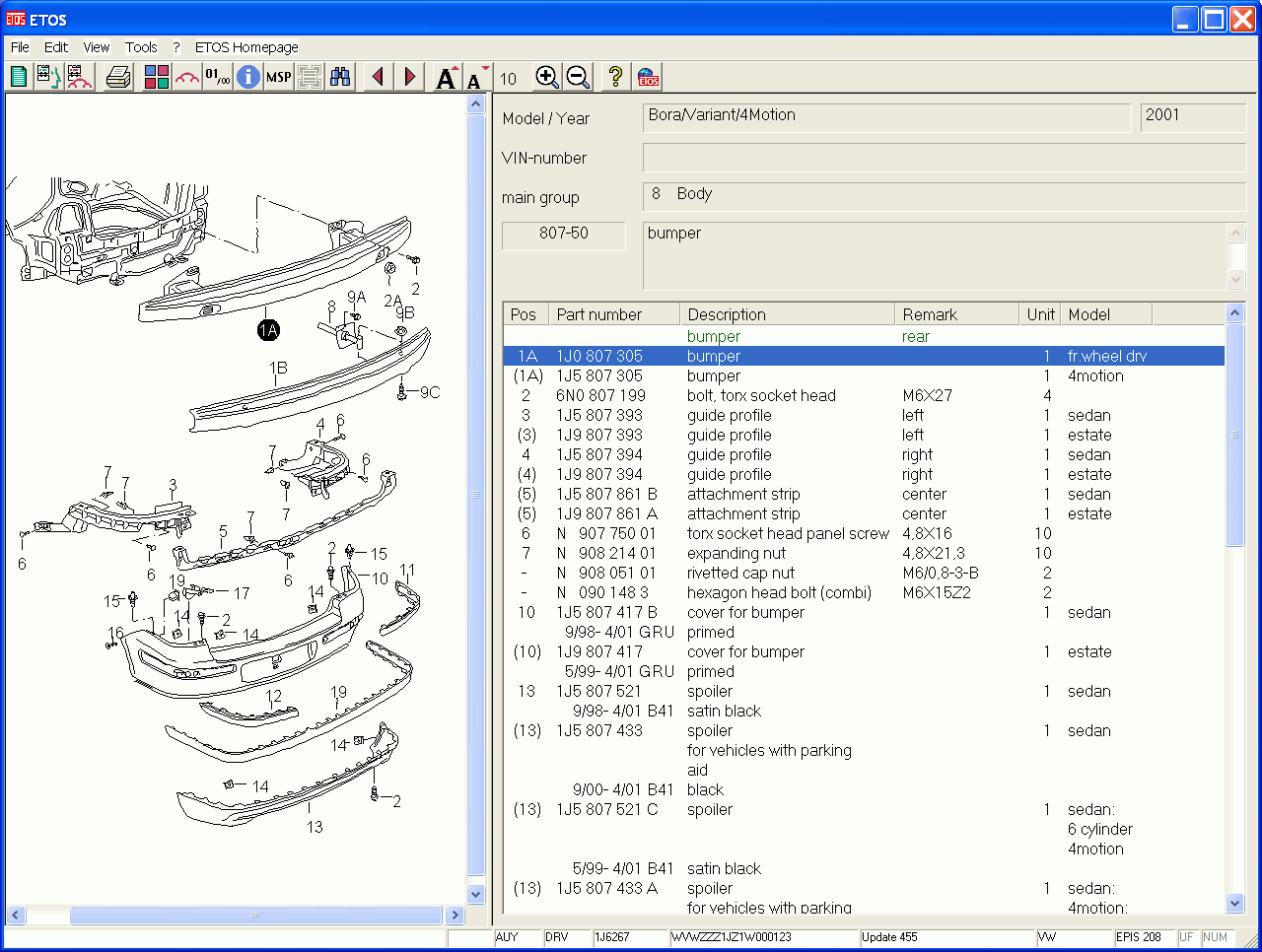
Task: Click parts table scrollbar up arrow
Action: 1235,313
